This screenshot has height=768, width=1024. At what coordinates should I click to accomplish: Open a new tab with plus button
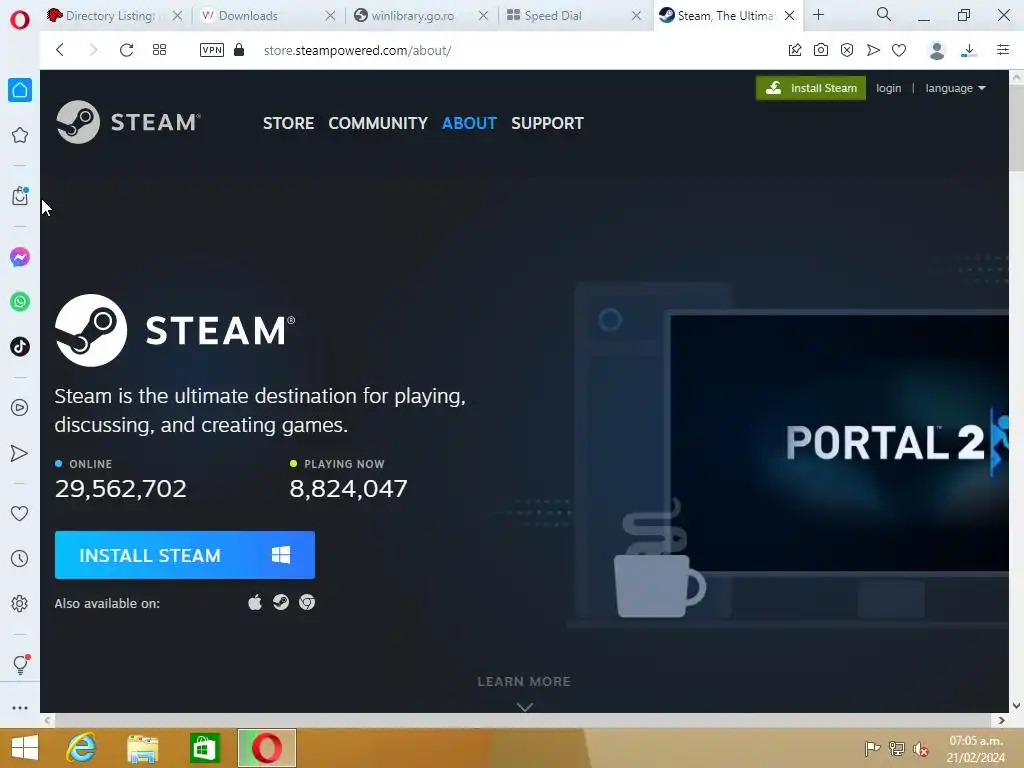[818, 14]
